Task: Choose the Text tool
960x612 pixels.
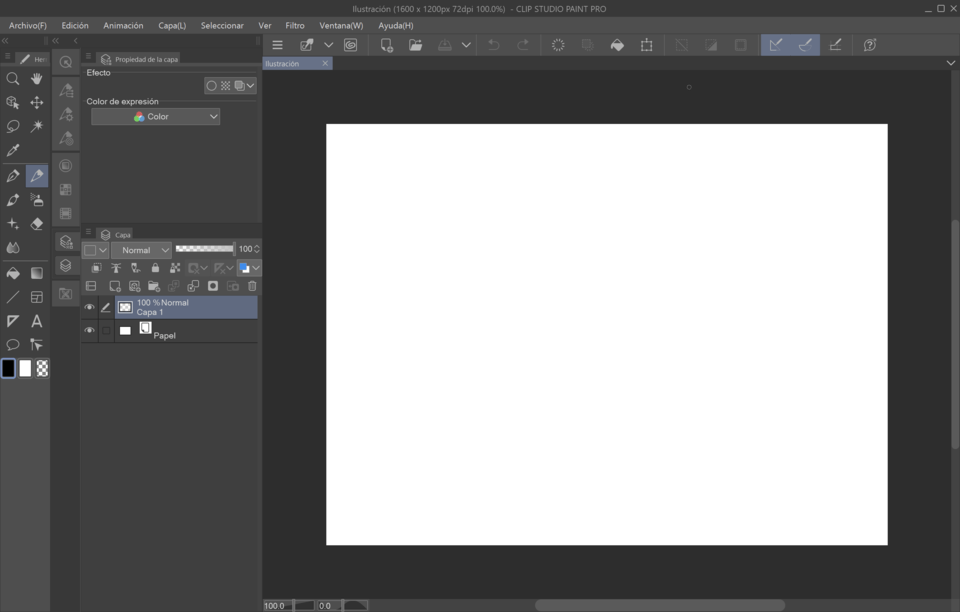Action: pos(36,321)
